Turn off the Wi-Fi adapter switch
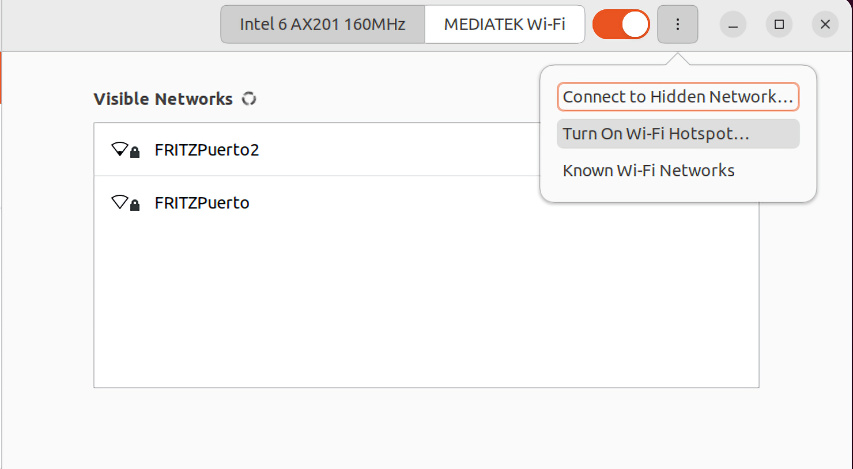Viewport: 853px width, 469px height. [x=621, y=24]
